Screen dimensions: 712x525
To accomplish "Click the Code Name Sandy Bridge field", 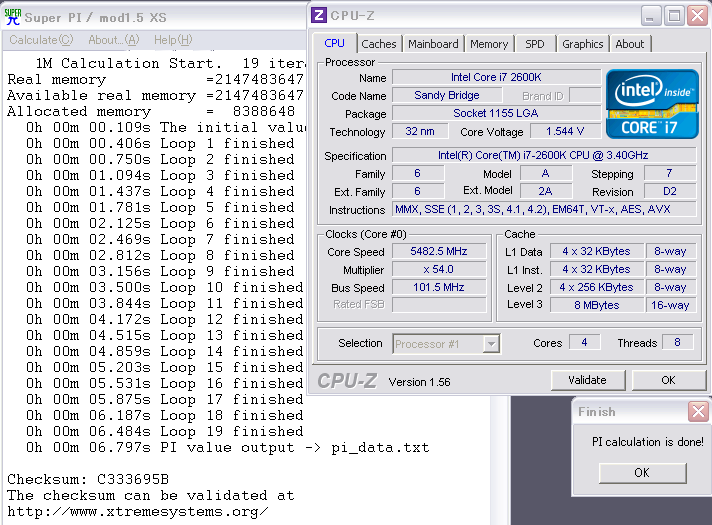I will coord(447,95).
